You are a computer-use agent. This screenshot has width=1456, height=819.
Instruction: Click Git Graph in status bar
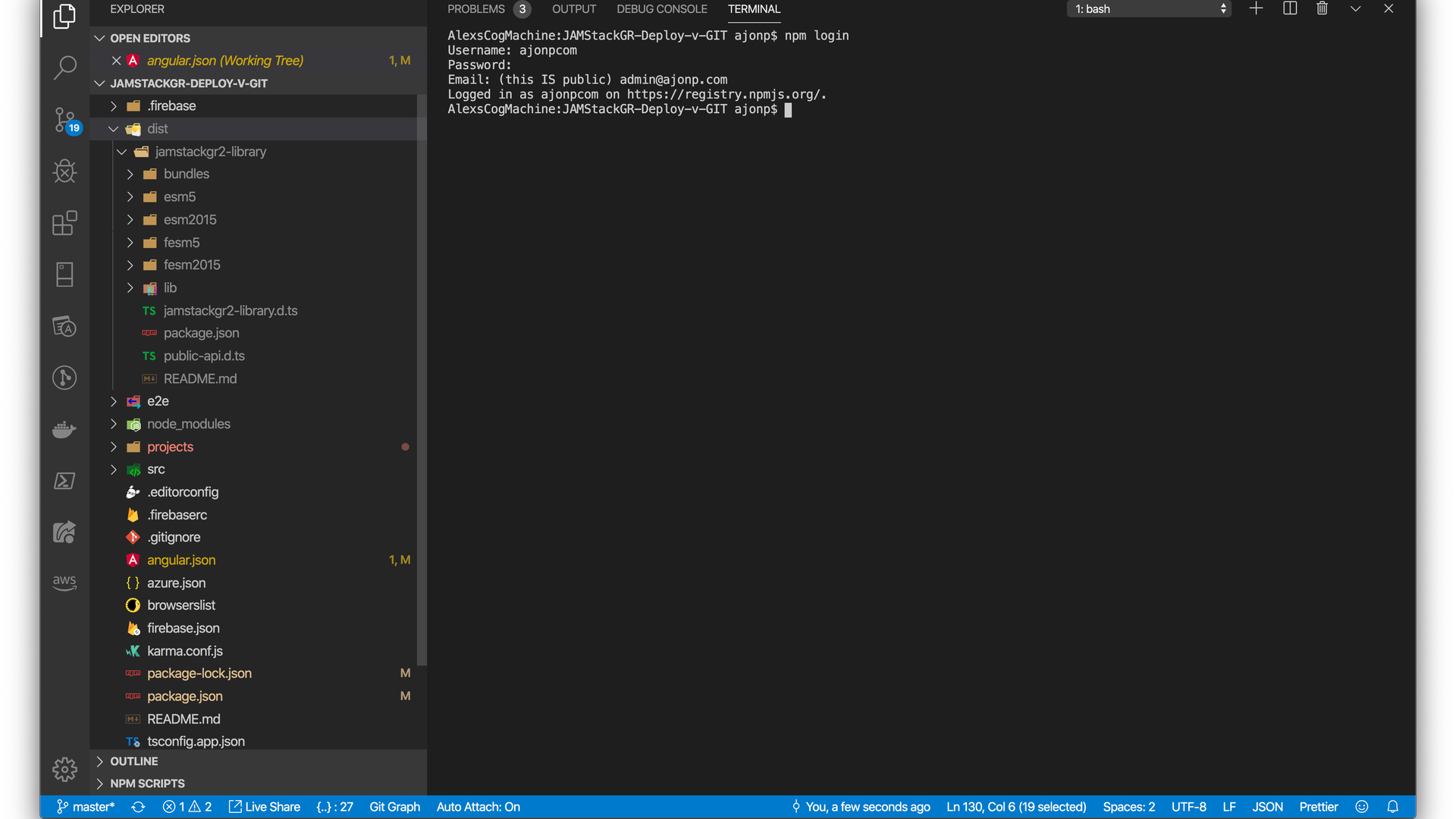pos(394,807)
